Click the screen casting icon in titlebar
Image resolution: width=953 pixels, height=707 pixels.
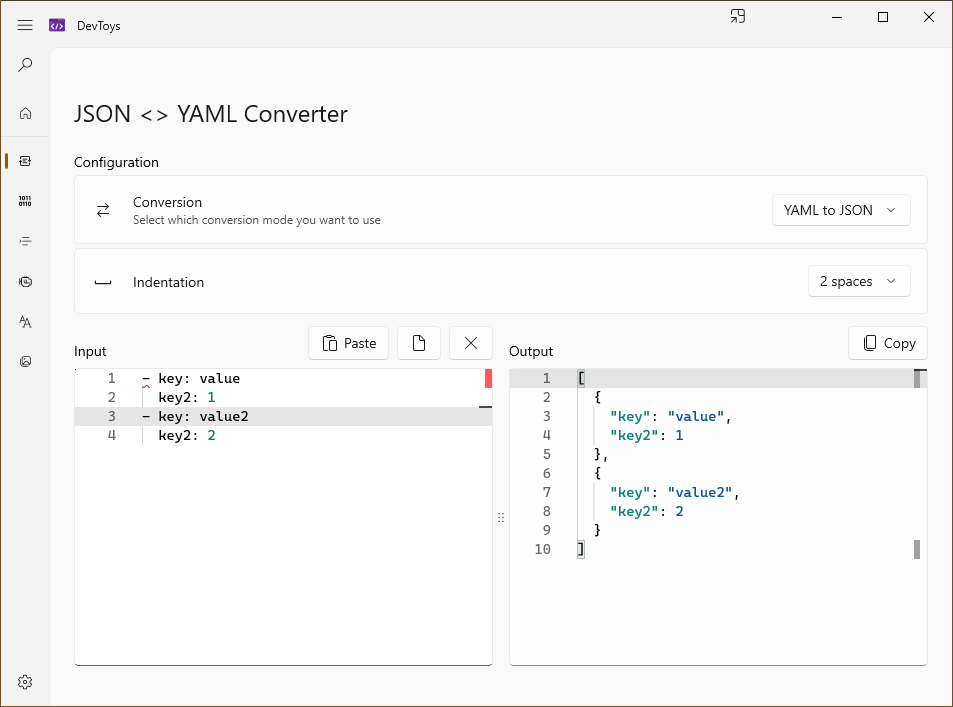coord(737,17)
